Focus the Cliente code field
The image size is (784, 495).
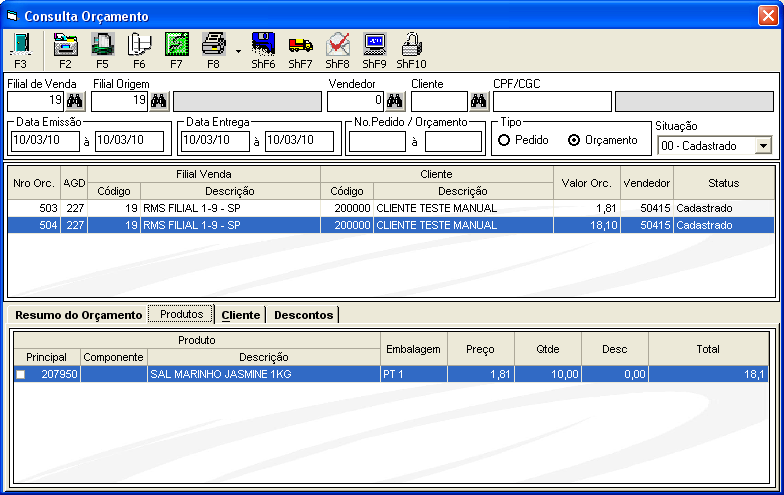[x=440, y=102]
